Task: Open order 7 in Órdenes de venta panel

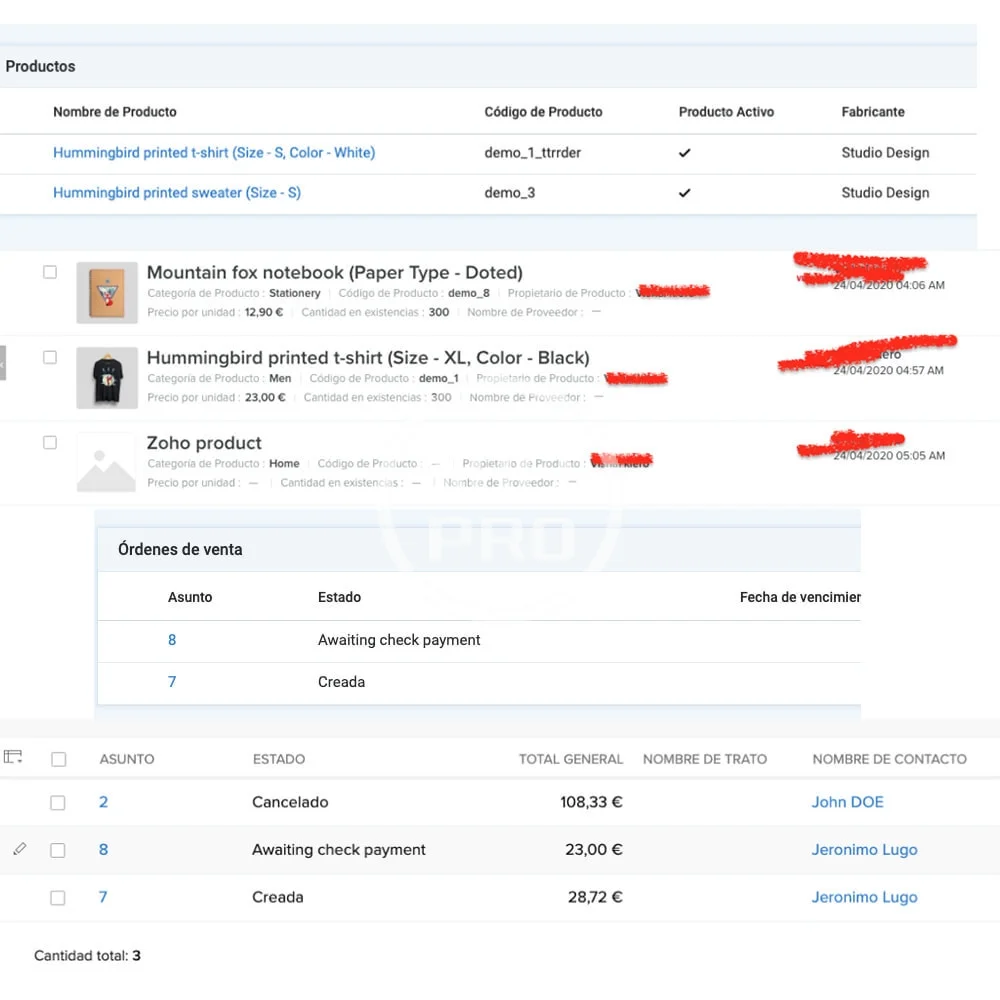Action: click(x=172, y=682)
